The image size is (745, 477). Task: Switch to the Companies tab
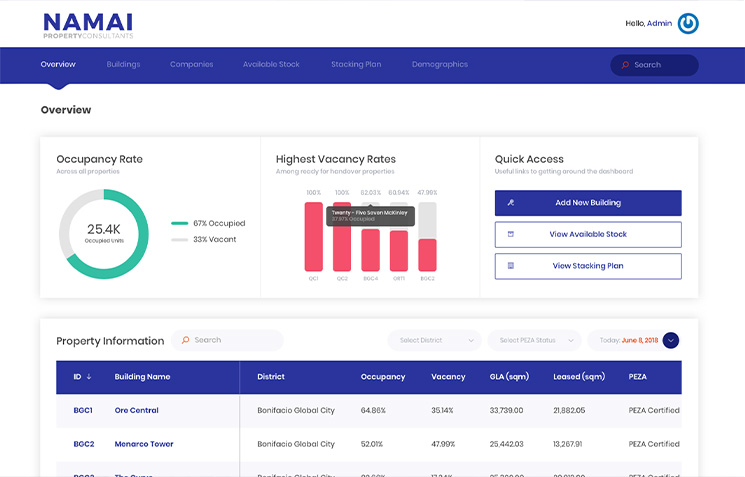(191, 65)
